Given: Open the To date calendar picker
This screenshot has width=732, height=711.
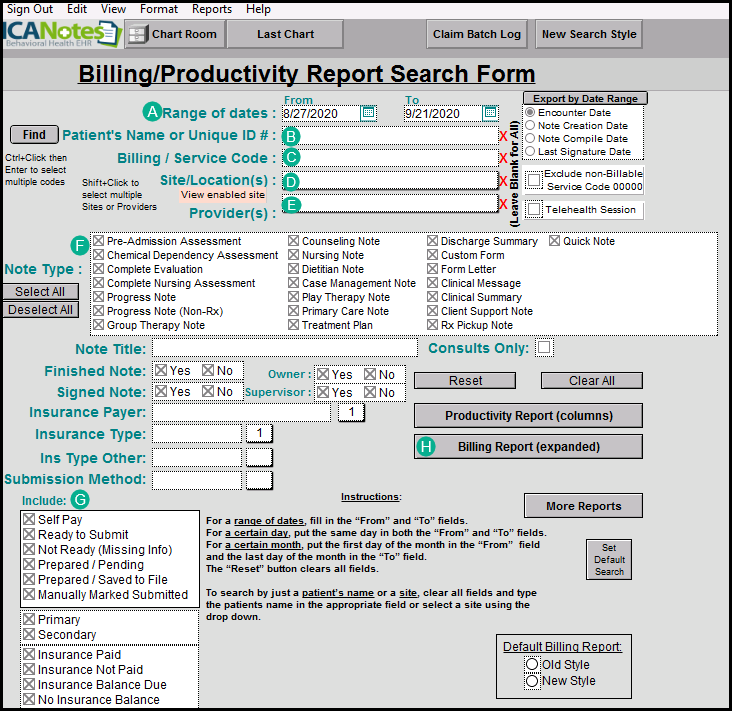Looking at the screenshot, I should [490, 113].
